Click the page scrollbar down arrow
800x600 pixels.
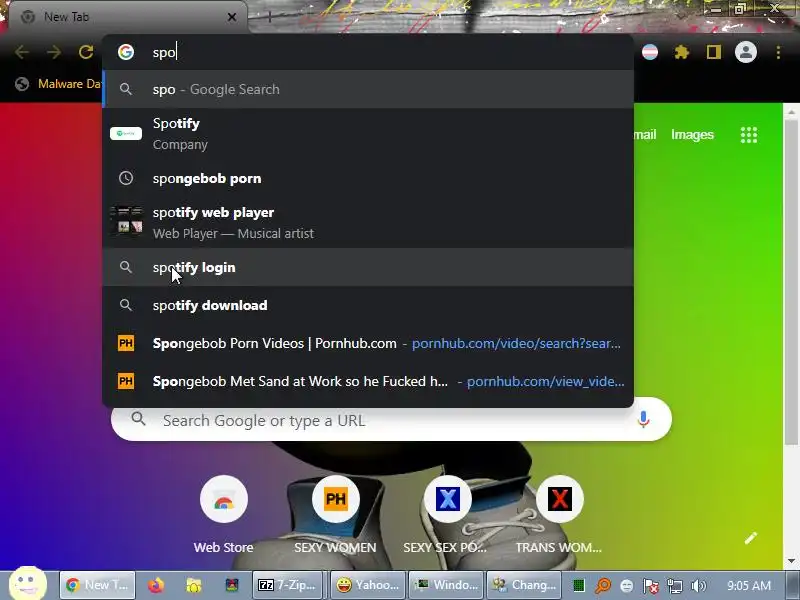pyautogui.click(x=791, y=561)
